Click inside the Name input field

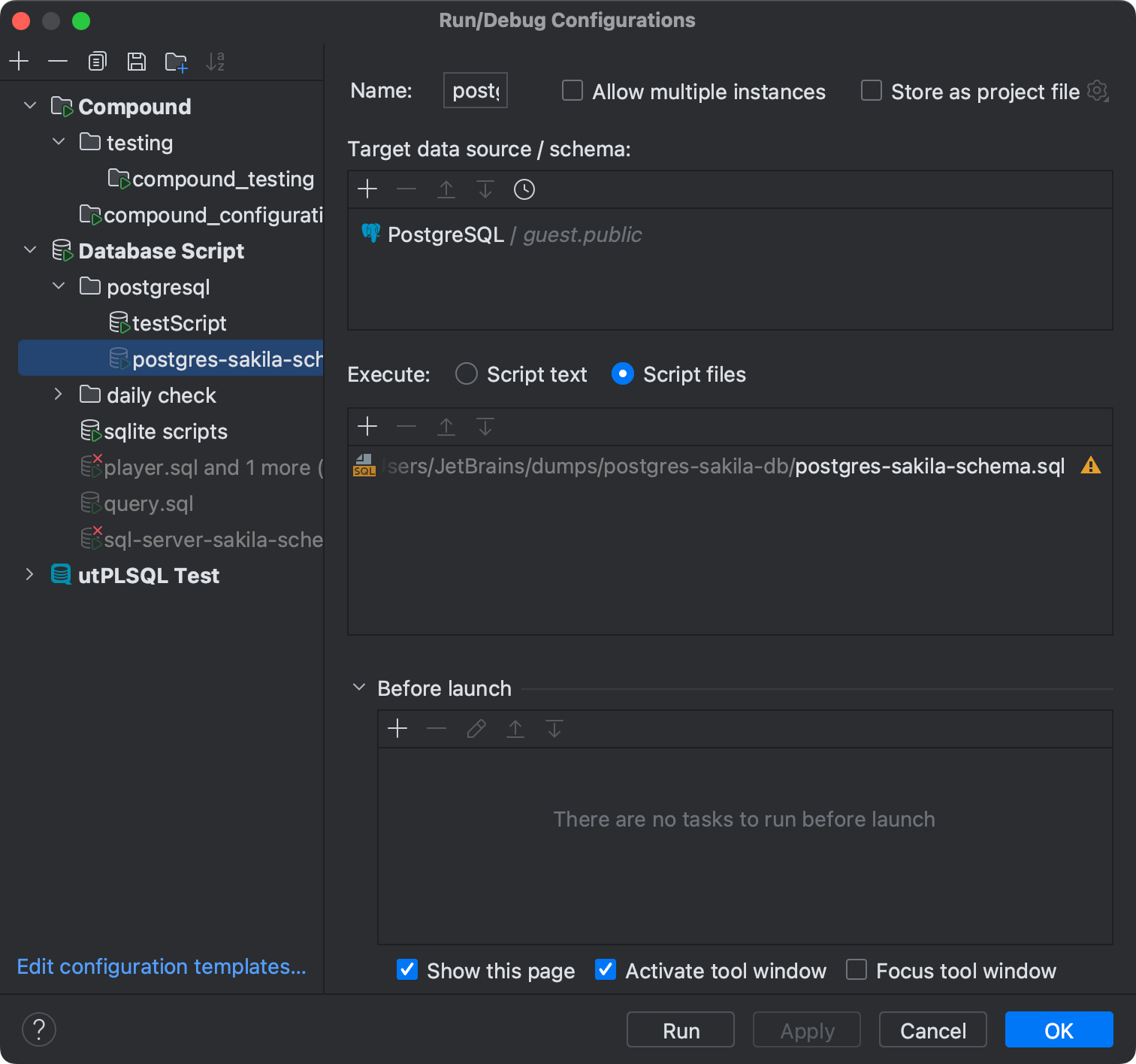click(x=474, y=89)
